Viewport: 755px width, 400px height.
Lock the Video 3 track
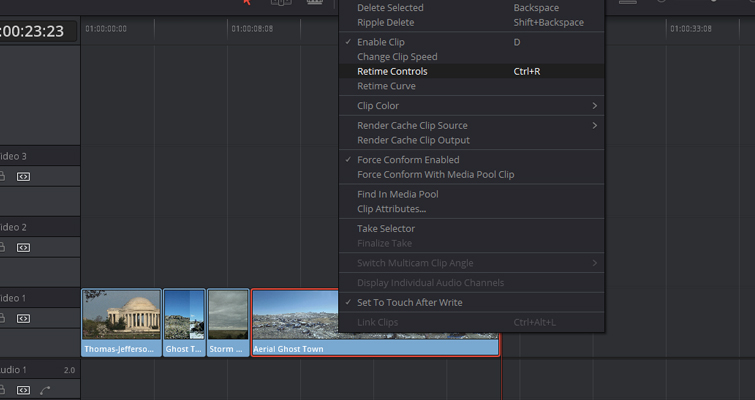pos(3,177)
